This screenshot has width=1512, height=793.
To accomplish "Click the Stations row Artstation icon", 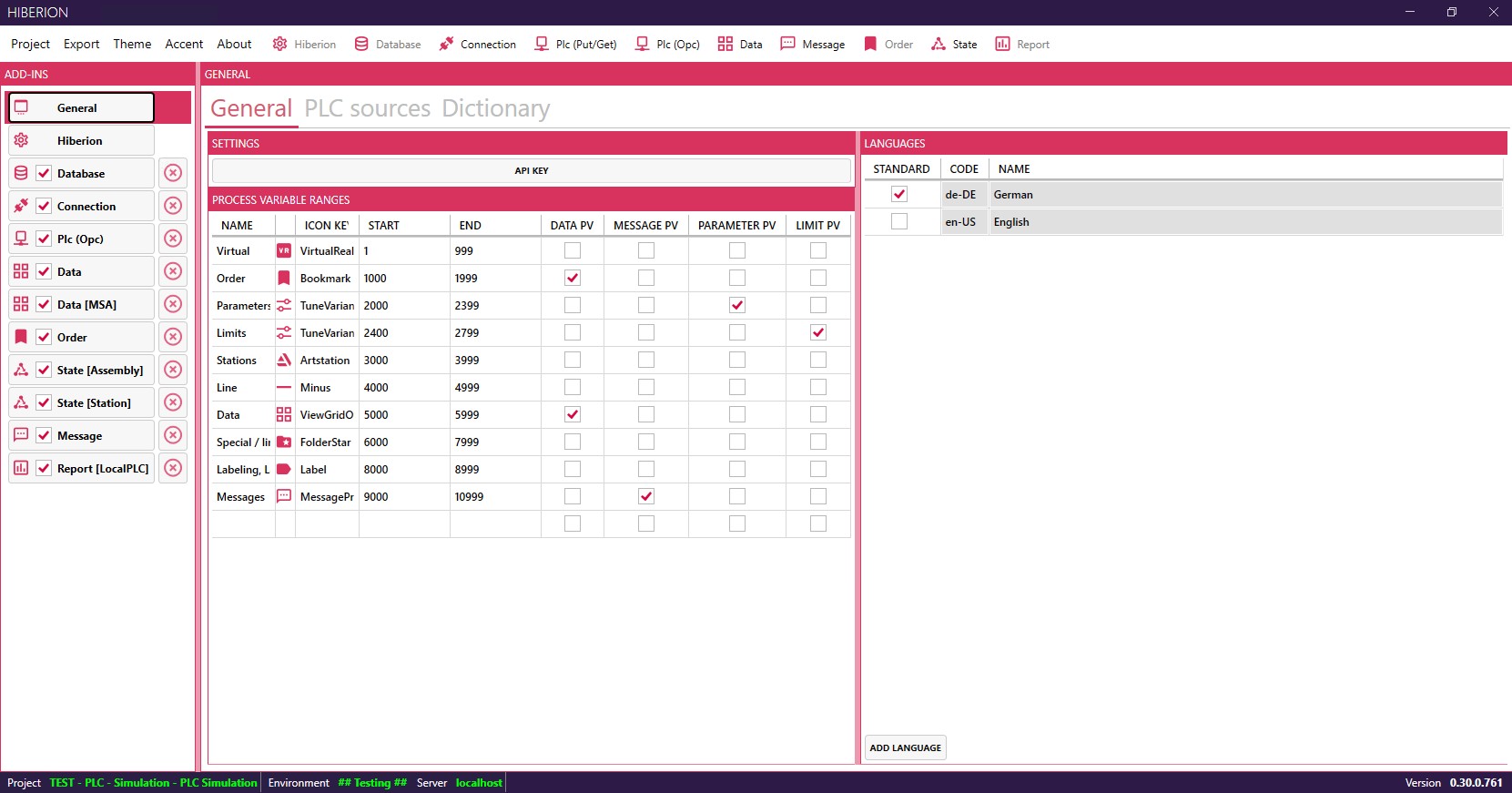I will 284,360.
